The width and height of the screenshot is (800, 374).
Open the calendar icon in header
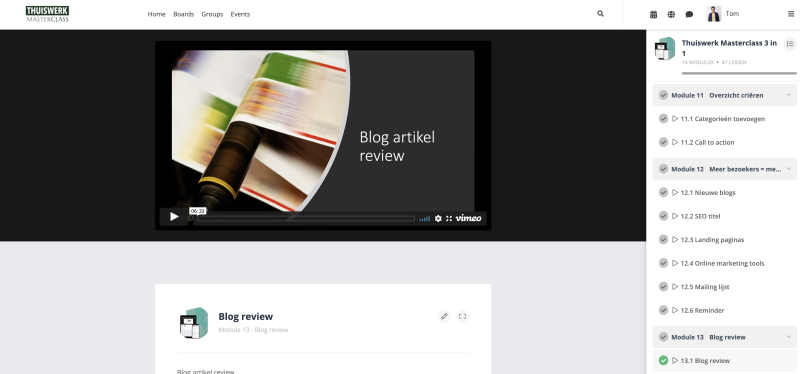(x=654, y=14)
